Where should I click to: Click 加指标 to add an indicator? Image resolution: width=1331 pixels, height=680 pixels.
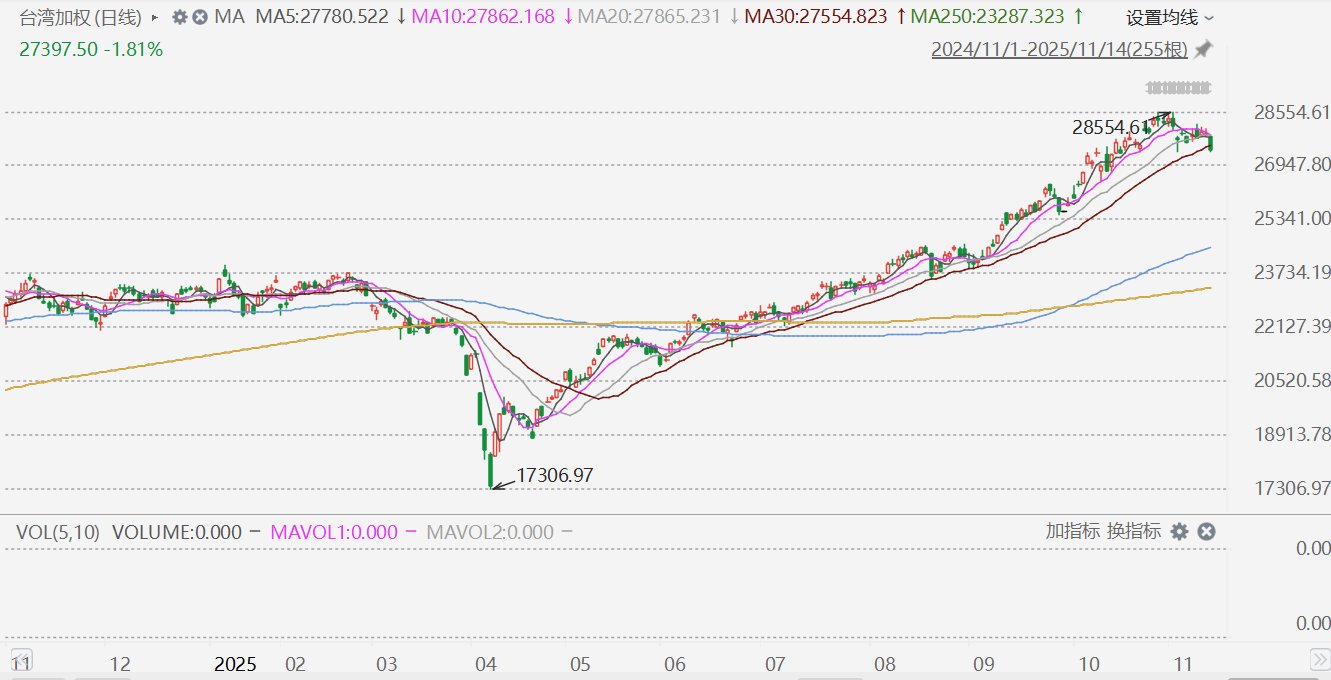[1073, 531]
